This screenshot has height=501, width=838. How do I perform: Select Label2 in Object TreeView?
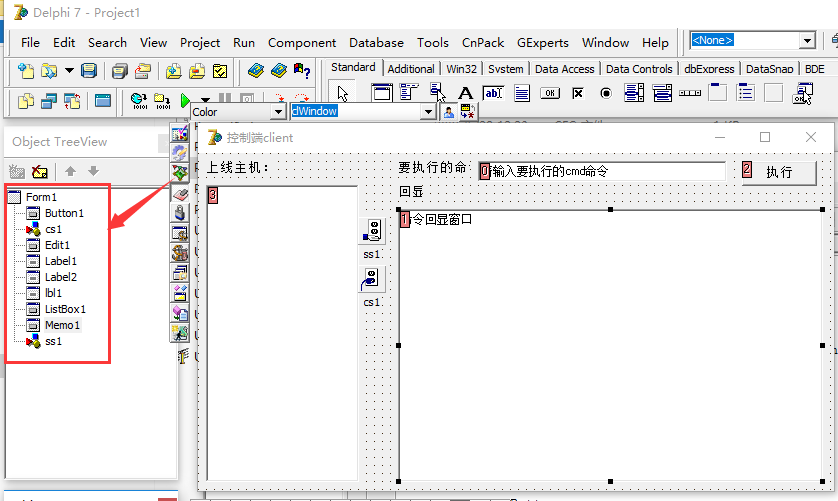coord(61,278)
